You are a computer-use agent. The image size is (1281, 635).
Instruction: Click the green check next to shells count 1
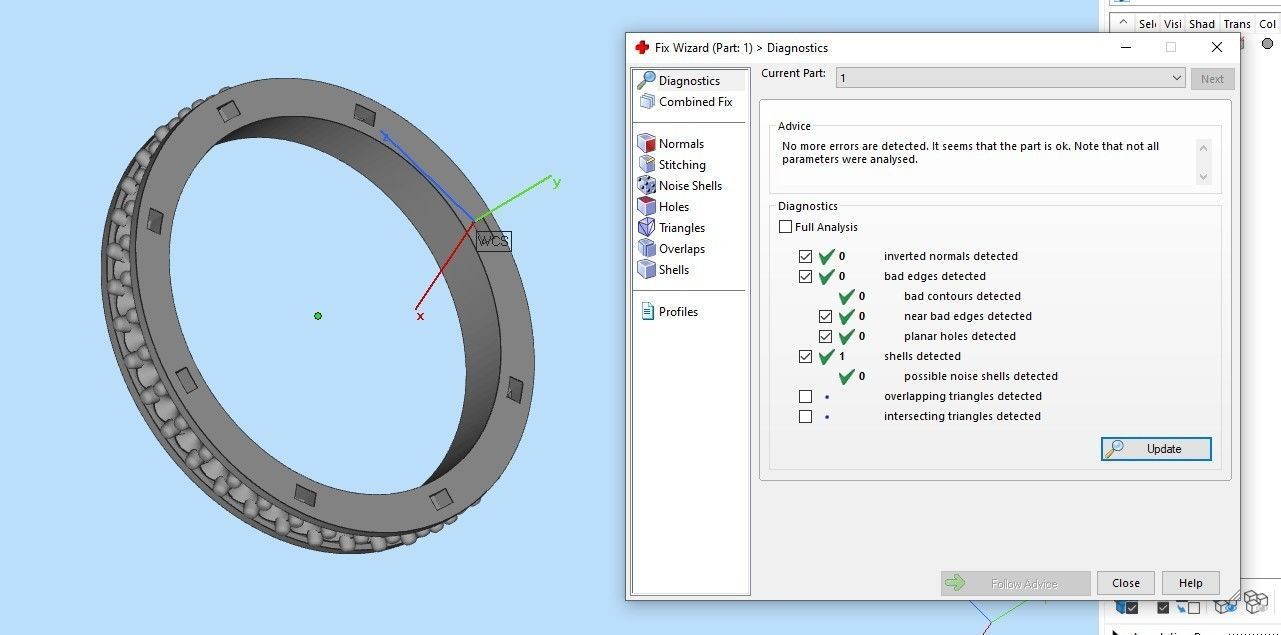click(x=826, y=356)
